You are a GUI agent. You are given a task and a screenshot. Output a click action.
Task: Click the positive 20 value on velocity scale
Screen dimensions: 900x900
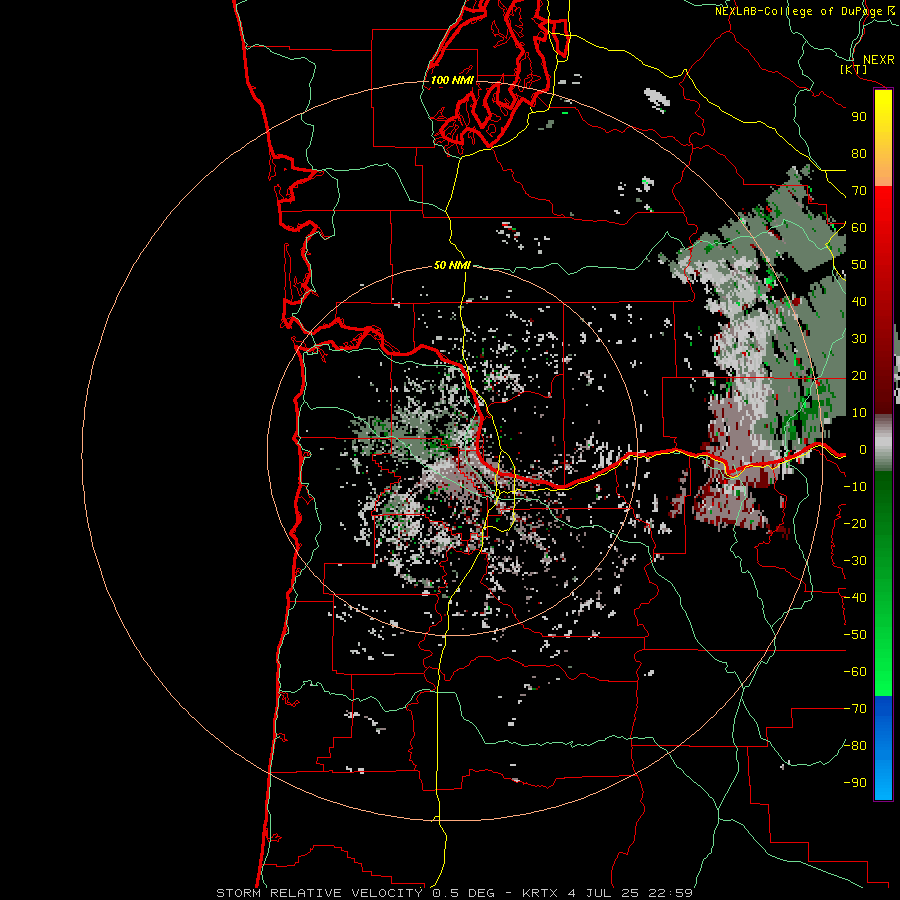click(x=859, y=375)
